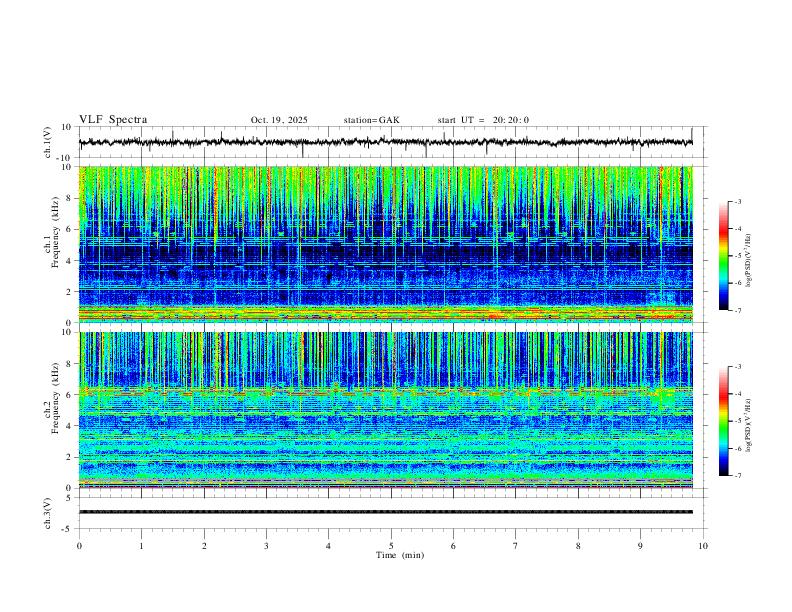Click the '-7' label on ch.2 color bar
The image size is (792, 612).
pos(738,476)
